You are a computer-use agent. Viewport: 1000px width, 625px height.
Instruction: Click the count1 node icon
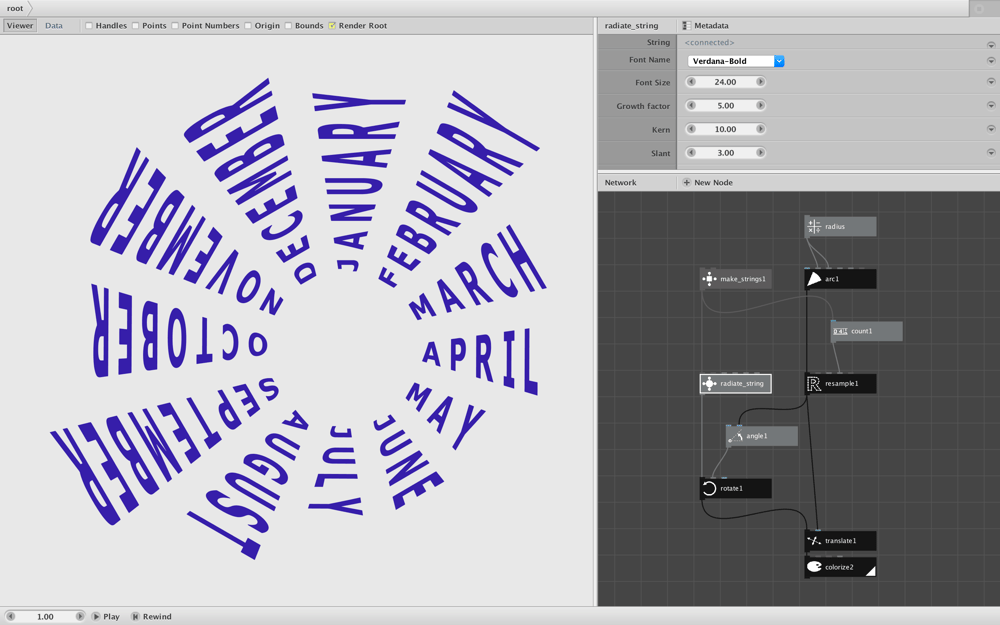[840, 331]
